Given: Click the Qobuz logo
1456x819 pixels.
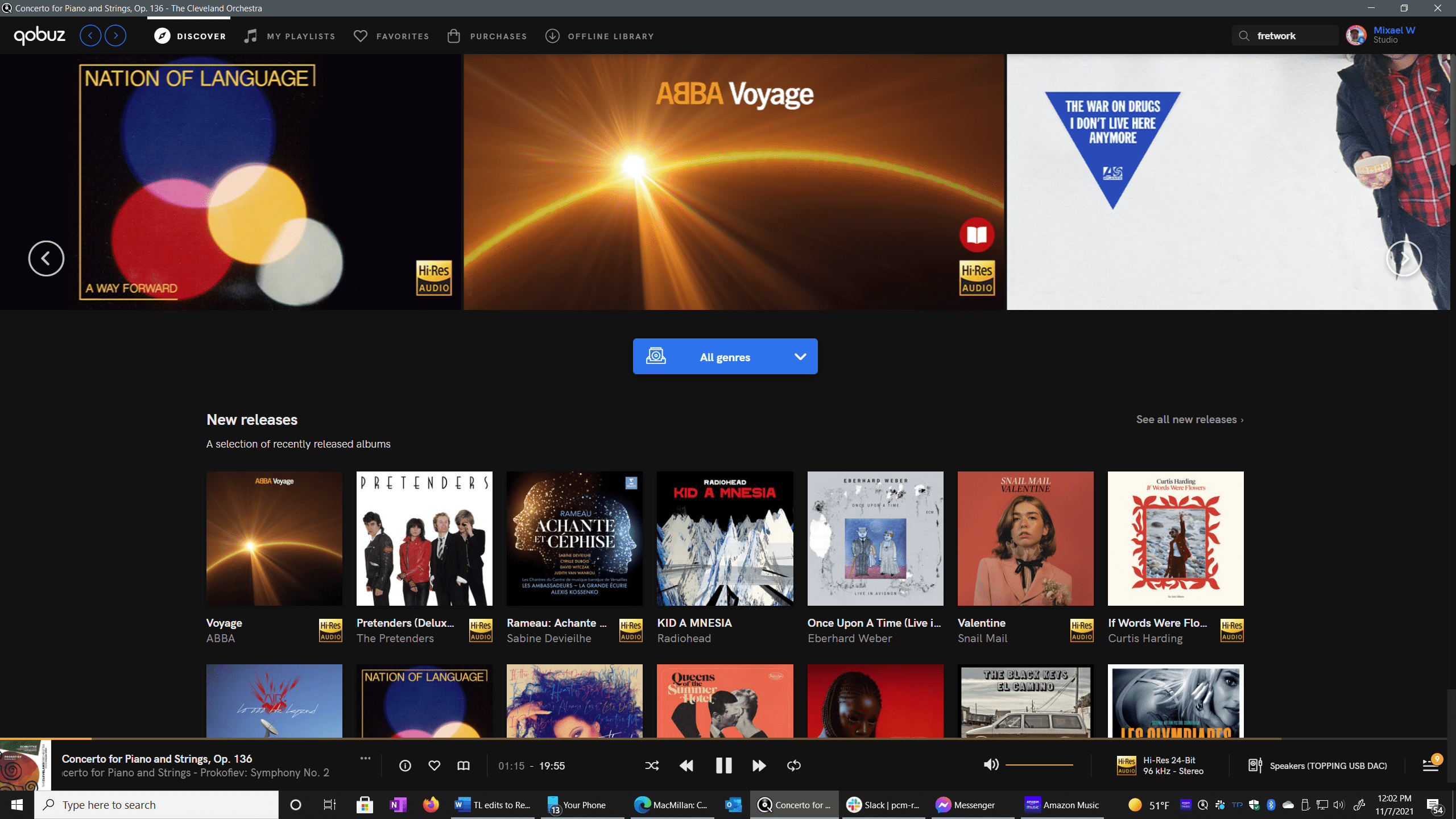Looking at the screenshot, I should [39, 35].
